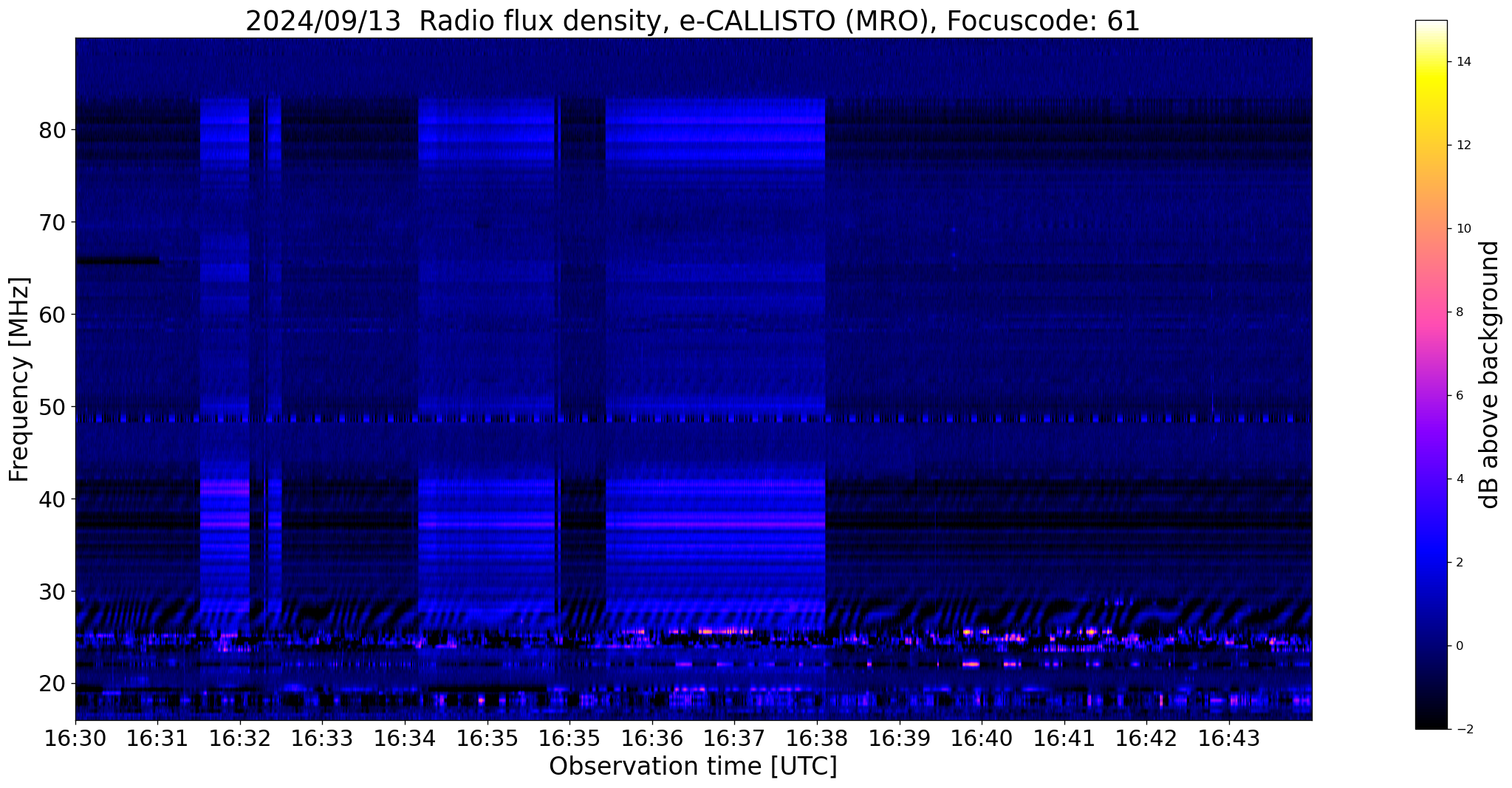1512x788 pixels.
Task: Click the 16:31 time tick label
Action: (157, 739)
